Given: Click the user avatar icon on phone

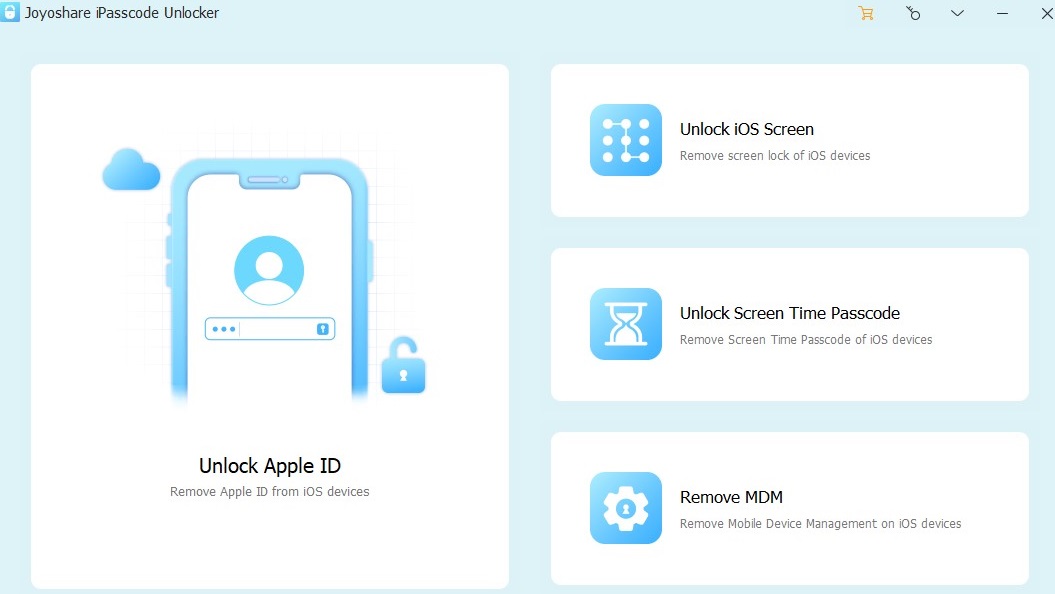Looking at the screenshot, I should point(269,270).
